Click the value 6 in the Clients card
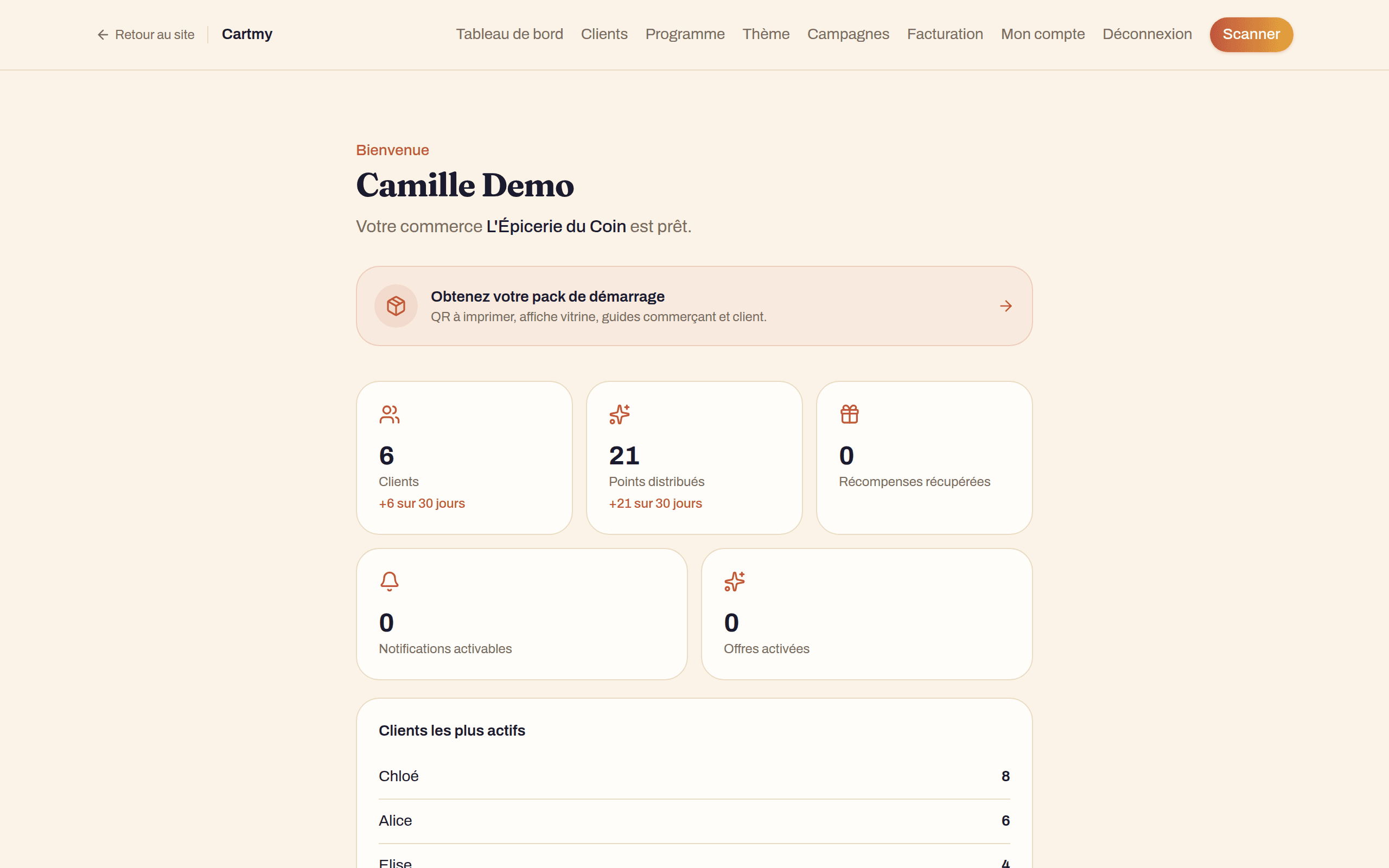Image resolution: width=1389 pixels, height=868 pixels. (387, 456)
